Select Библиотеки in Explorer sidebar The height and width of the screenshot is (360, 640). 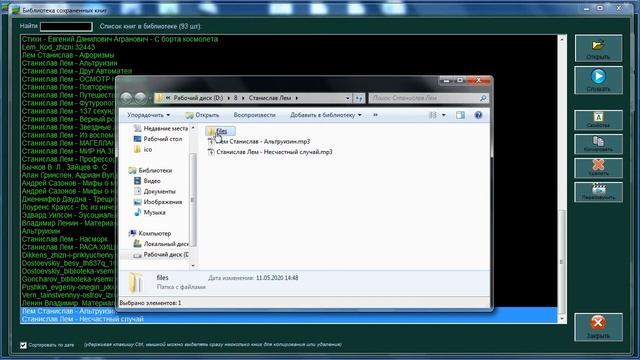point(150,170)
